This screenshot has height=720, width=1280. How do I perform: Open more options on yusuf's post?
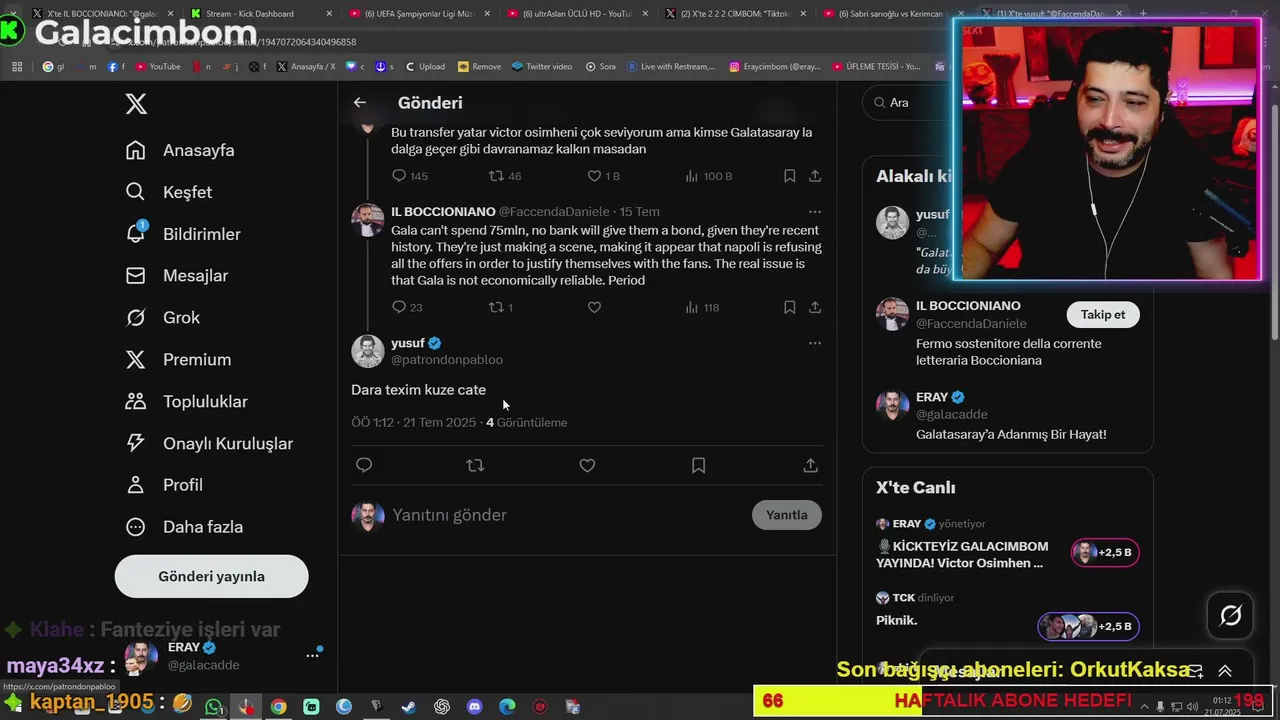tap(815, 343)
